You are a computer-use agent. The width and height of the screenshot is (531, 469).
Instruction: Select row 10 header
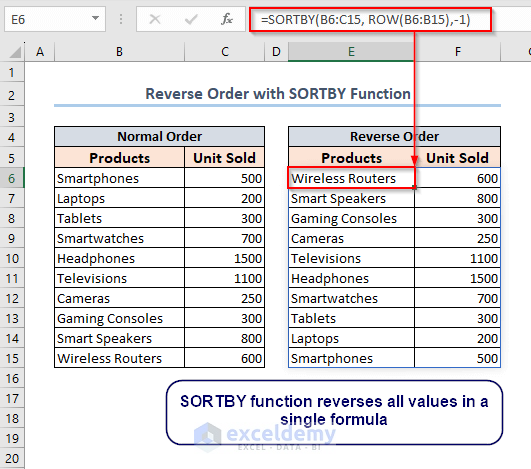(x=12, y=258)
